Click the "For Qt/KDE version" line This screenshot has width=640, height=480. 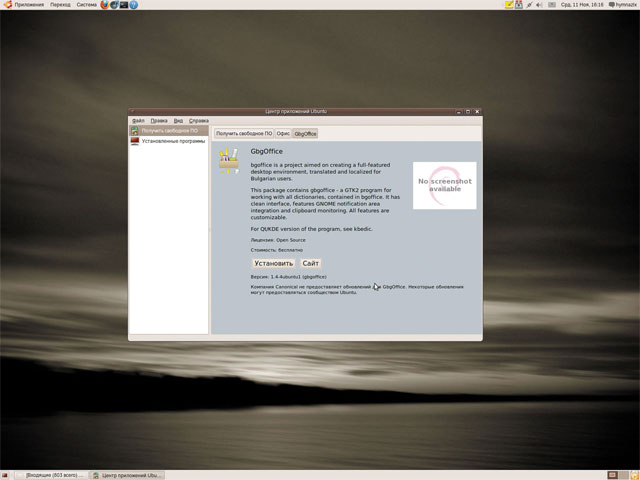click(311, 229)
